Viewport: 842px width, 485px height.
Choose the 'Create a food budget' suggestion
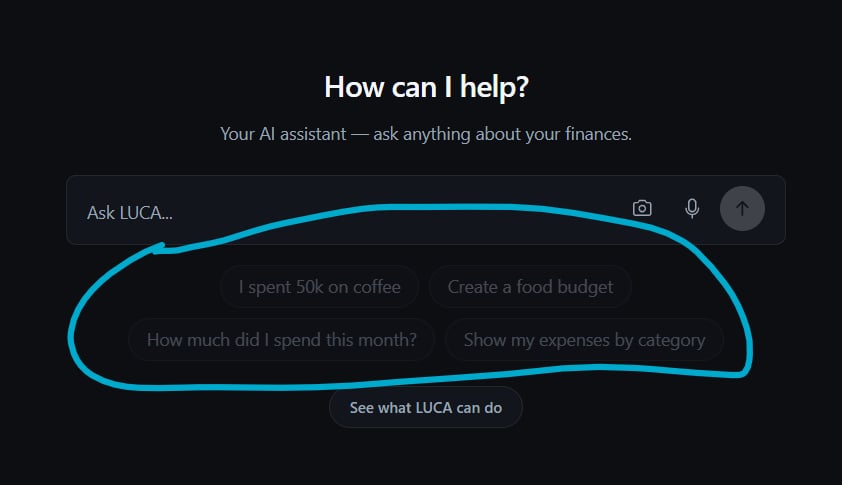point(530,287)
